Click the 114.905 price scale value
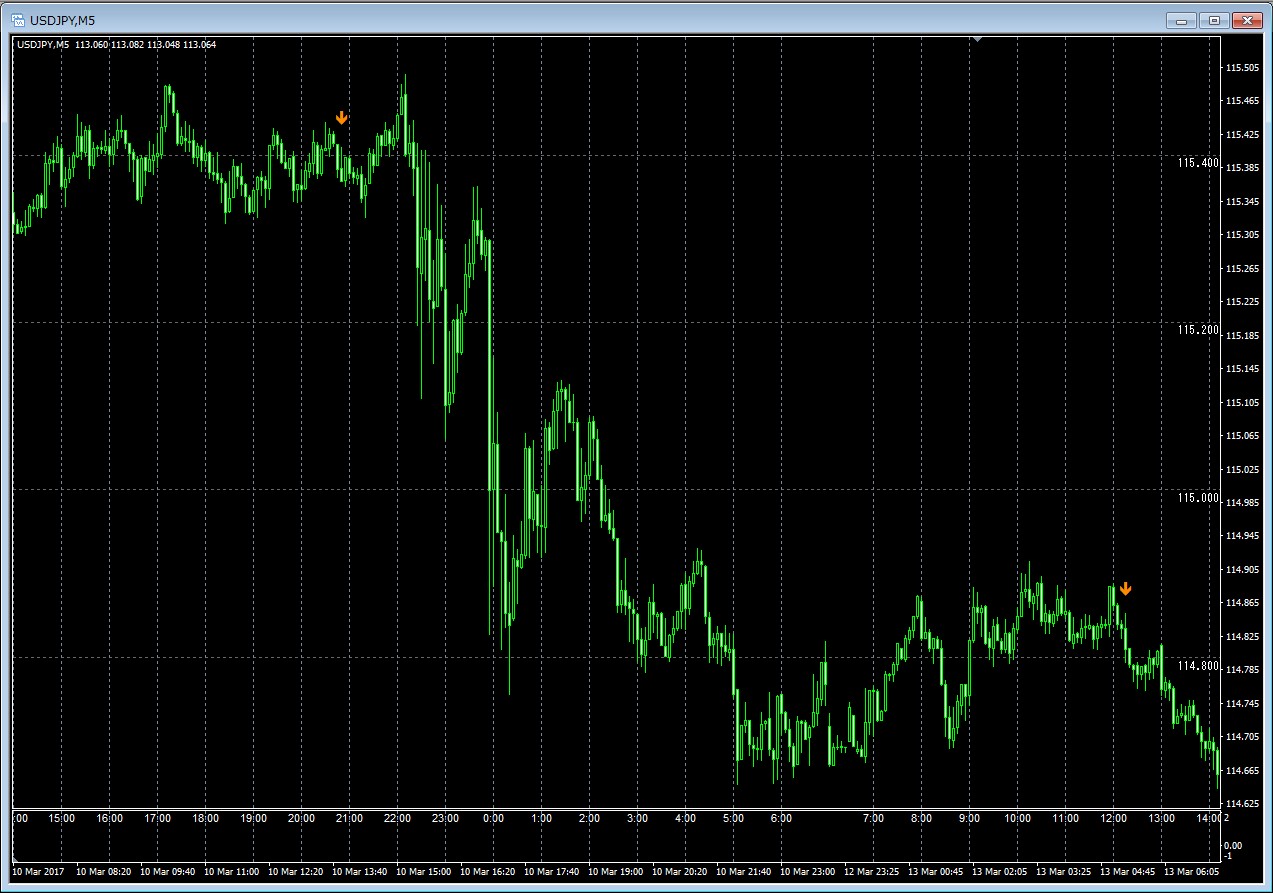1273x893 pixels. [1241, 569]
